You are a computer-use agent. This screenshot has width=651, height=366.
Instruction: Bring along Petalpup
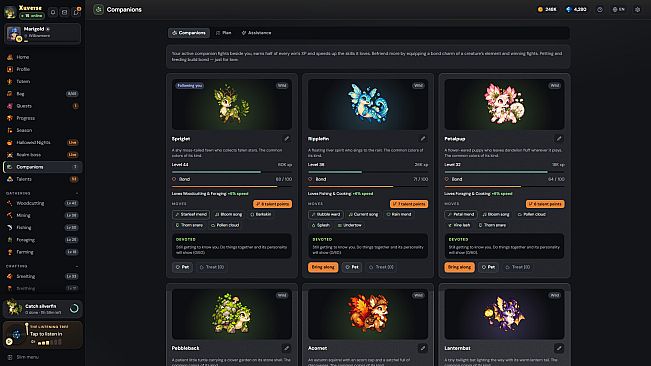click(459, 267)
